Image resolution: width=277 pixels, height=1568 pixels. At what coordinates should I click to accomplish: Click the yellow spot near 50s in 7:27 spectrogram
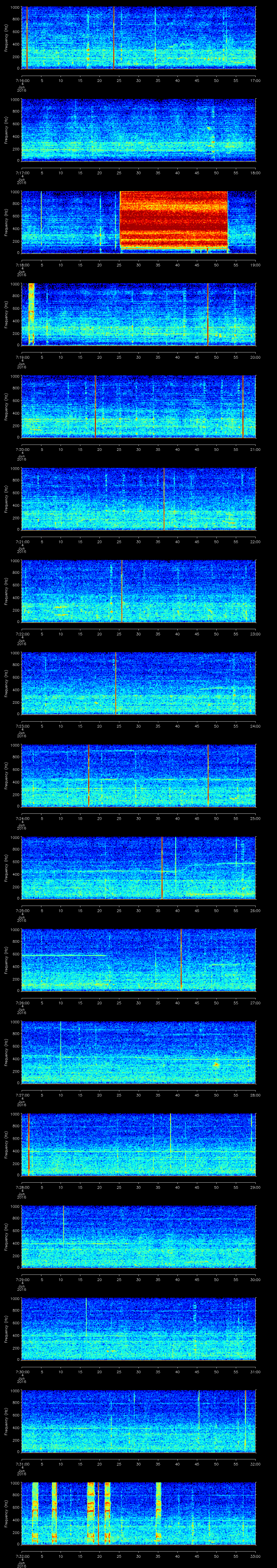(x=216, y=1065)
